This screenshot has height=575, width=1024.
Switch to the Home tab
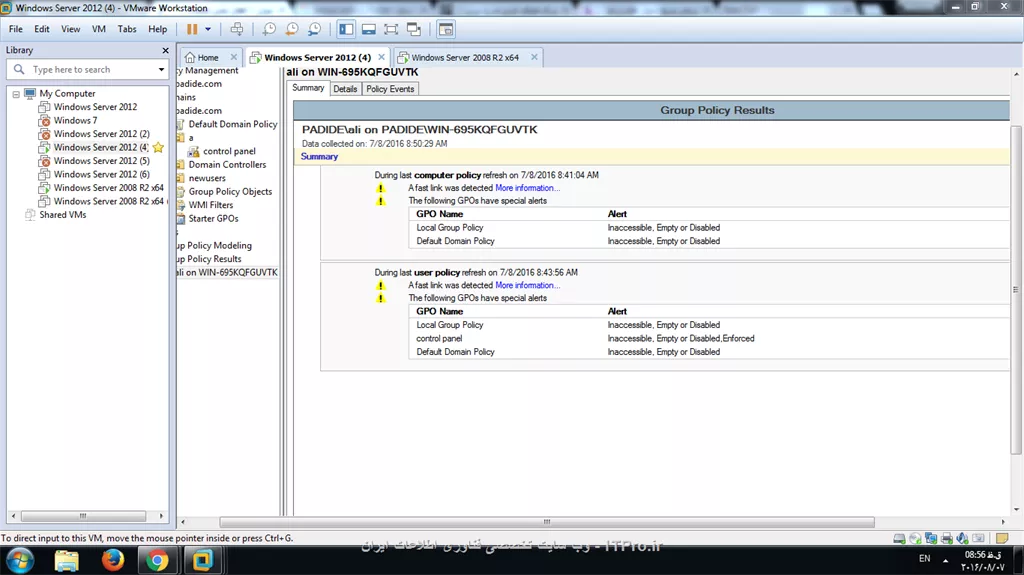point(208,58)
